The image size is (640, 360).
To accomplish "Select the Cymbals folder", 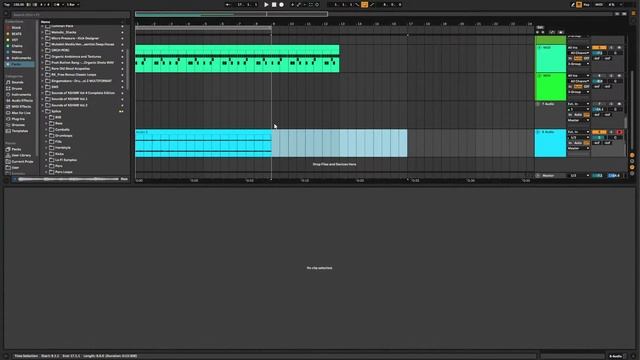I will point(62,129).
